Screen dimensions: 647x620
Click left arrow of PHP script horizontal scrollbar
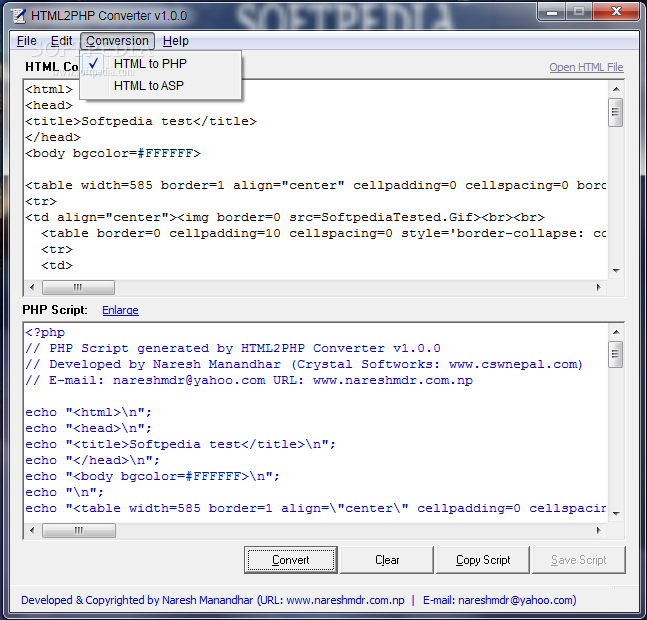point(32,530)
